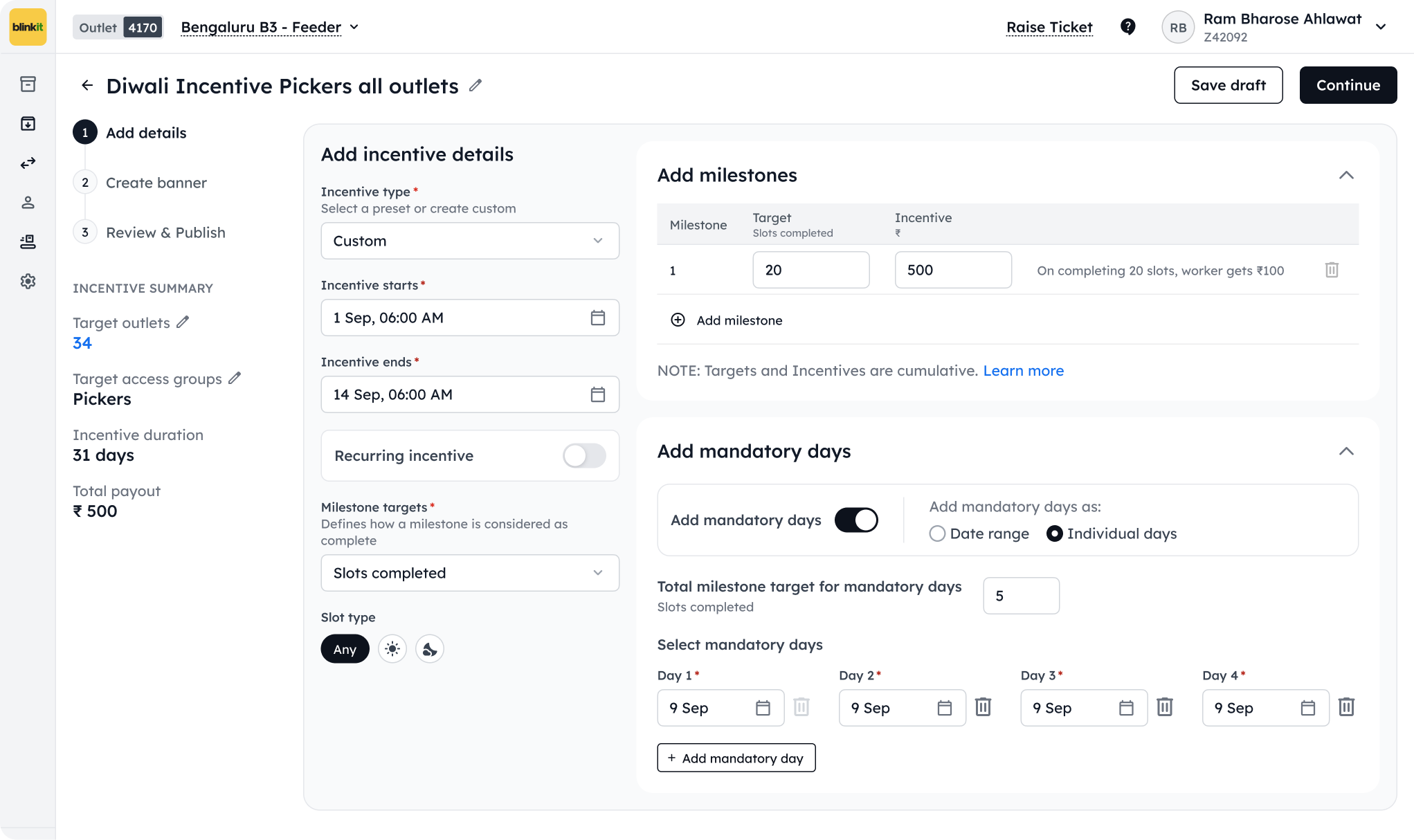Delete mandatory Day 2 with the trash icon
The height and width of the screenshot is (840, 1414).
pos(984,707)
